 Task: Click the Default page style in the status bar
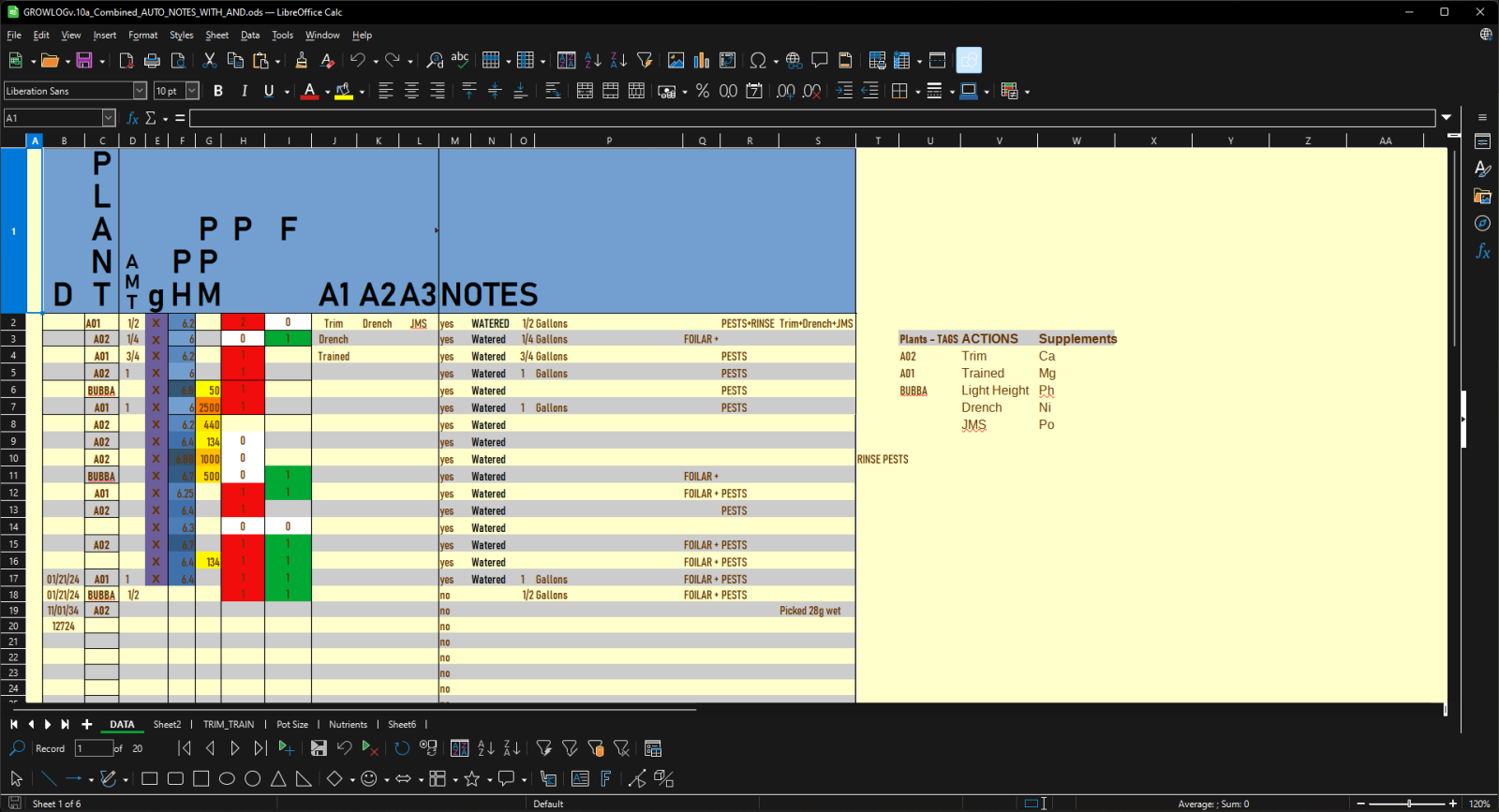pyautogui.click(x=548, y=804)
